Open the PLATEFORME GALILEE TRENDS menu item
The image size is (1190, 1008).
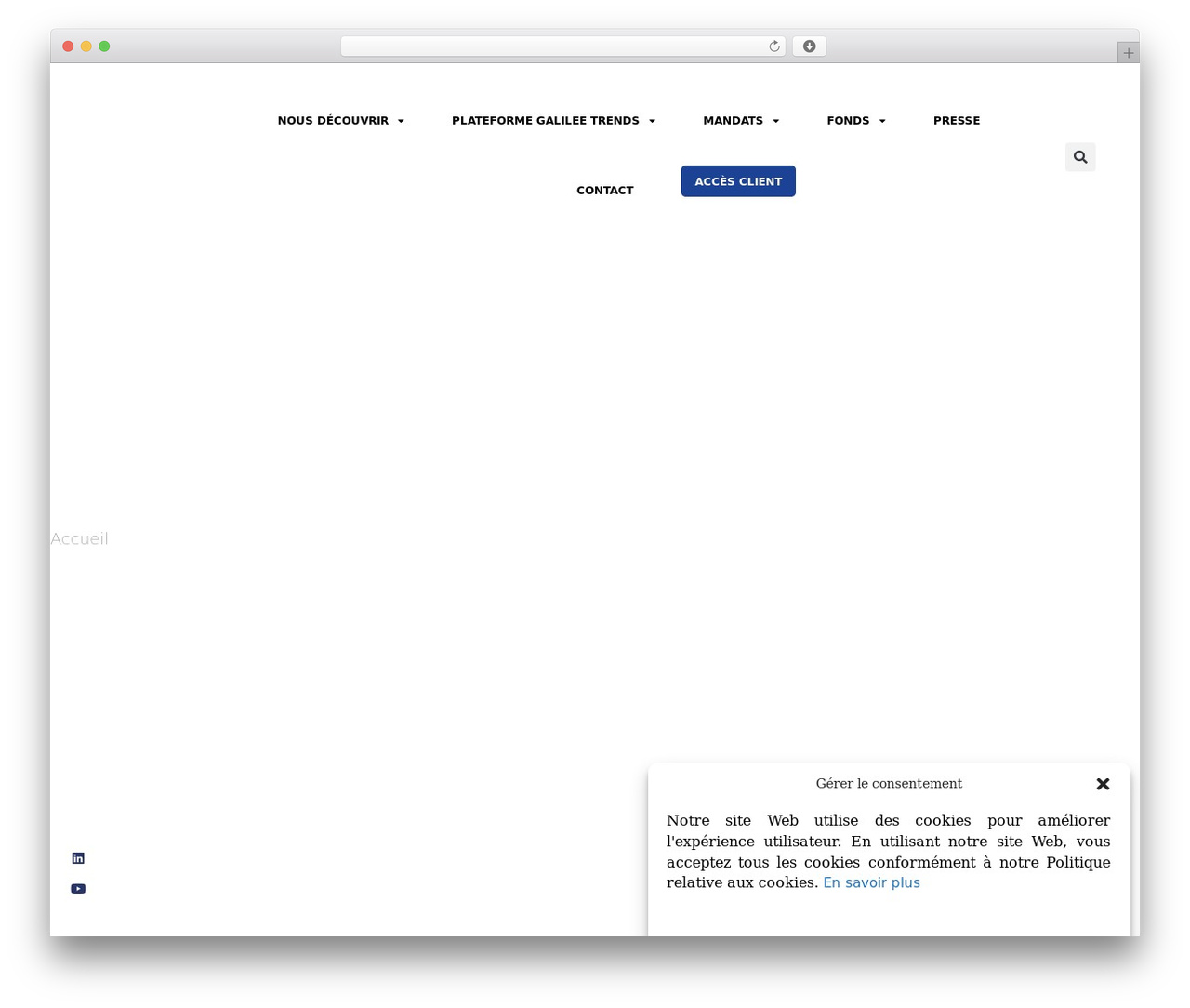point(546,121)
